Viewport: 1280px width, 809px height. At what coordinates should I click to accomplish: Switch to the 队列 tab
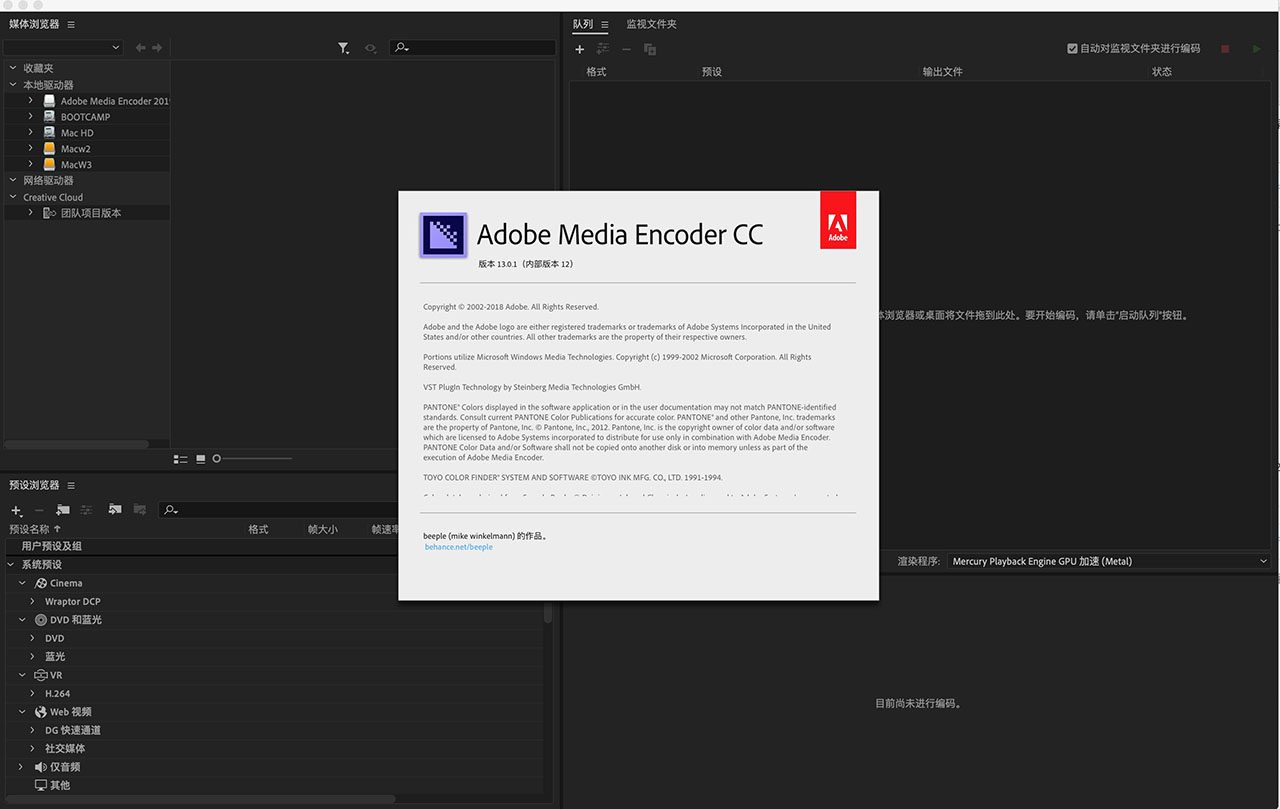tap(583, 24)
